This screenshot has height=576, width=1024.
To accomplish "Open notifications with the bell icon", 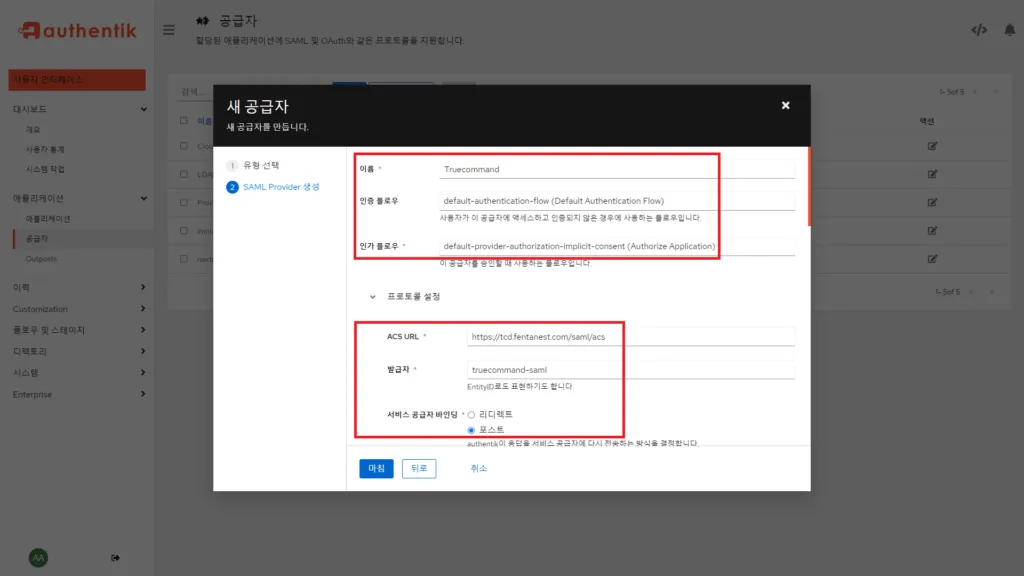I will point(1008,30).
